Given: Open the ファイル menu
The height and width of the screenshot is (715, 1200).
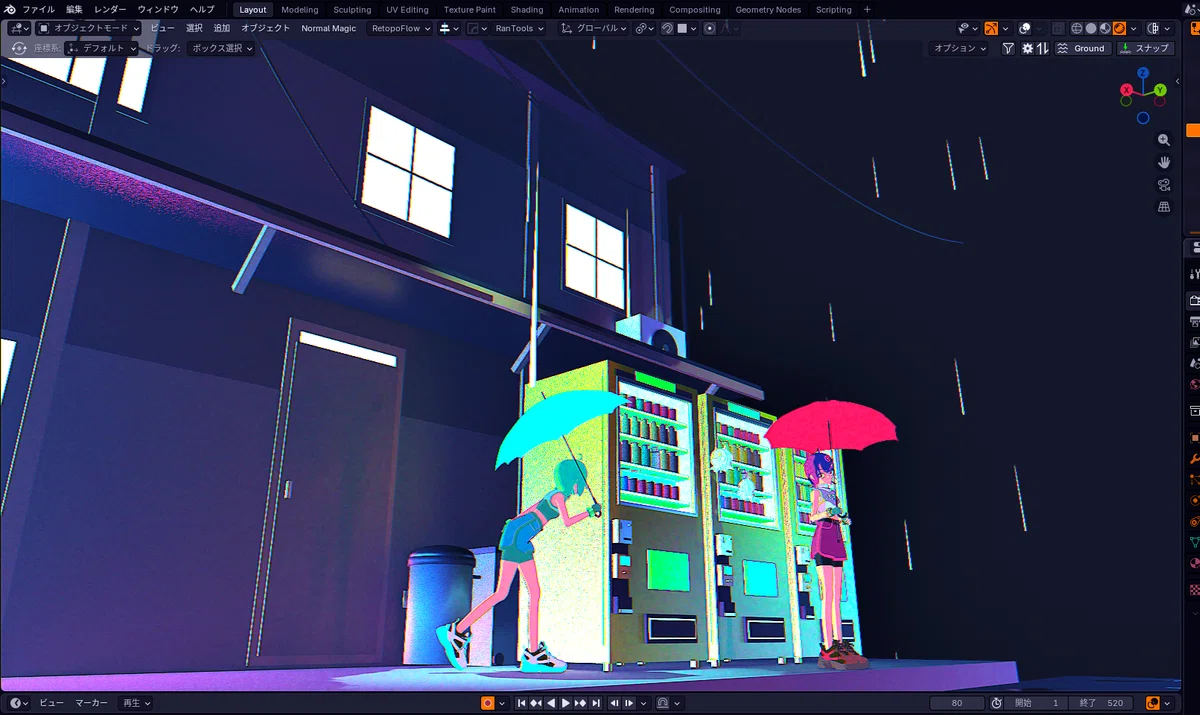Looking at the screenshot, I should click(39, 9).
